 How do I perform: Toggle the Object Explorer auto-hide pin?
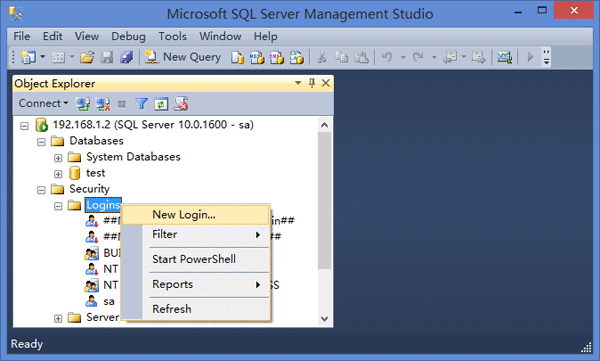click(312, 83)
